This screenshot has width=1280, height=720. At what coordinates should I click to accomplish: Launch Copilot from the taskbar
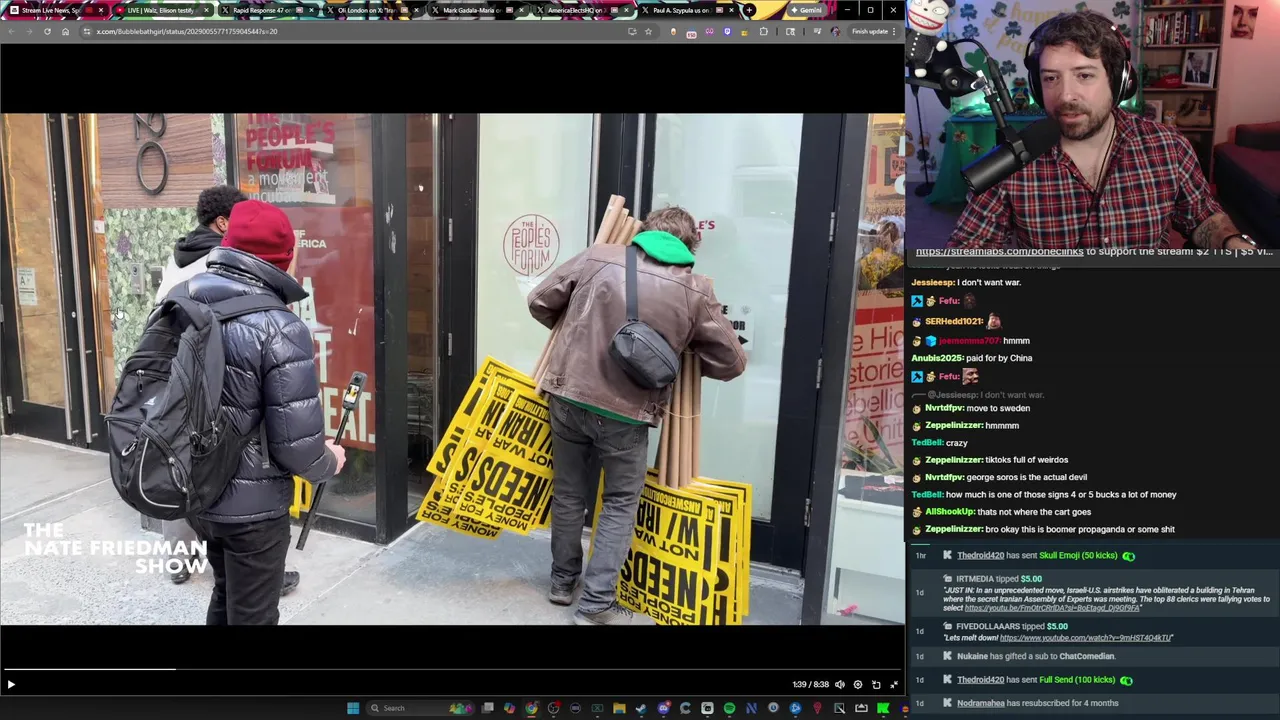(509, 708)
